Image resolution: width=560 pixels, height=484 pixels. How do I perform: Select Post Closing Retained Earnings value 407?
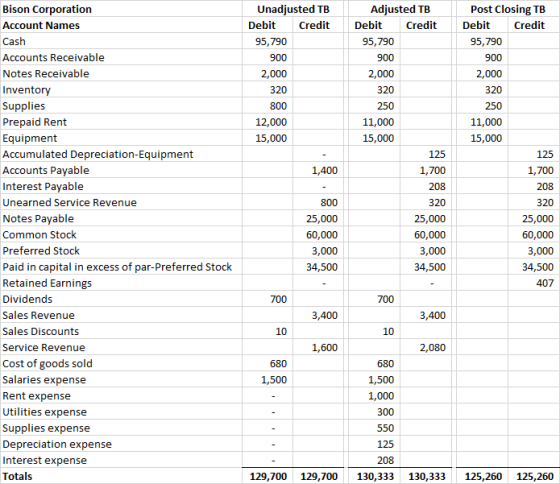point(545,283)
